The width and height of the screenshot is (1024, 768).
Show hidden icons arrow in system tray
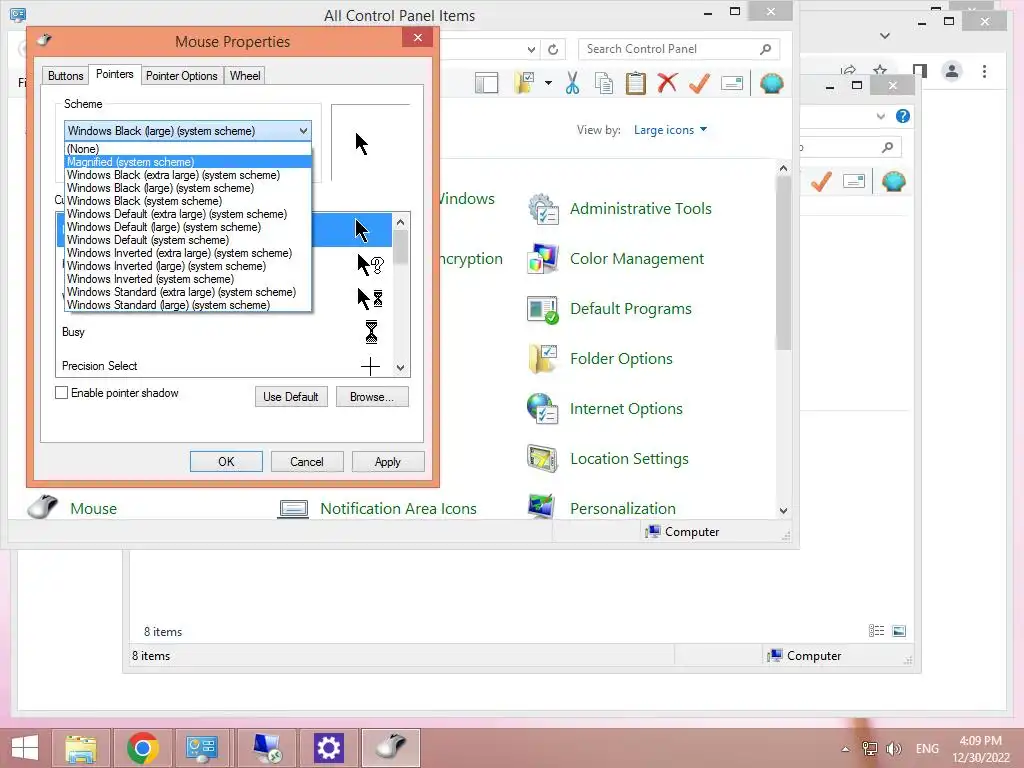[845, 749]
